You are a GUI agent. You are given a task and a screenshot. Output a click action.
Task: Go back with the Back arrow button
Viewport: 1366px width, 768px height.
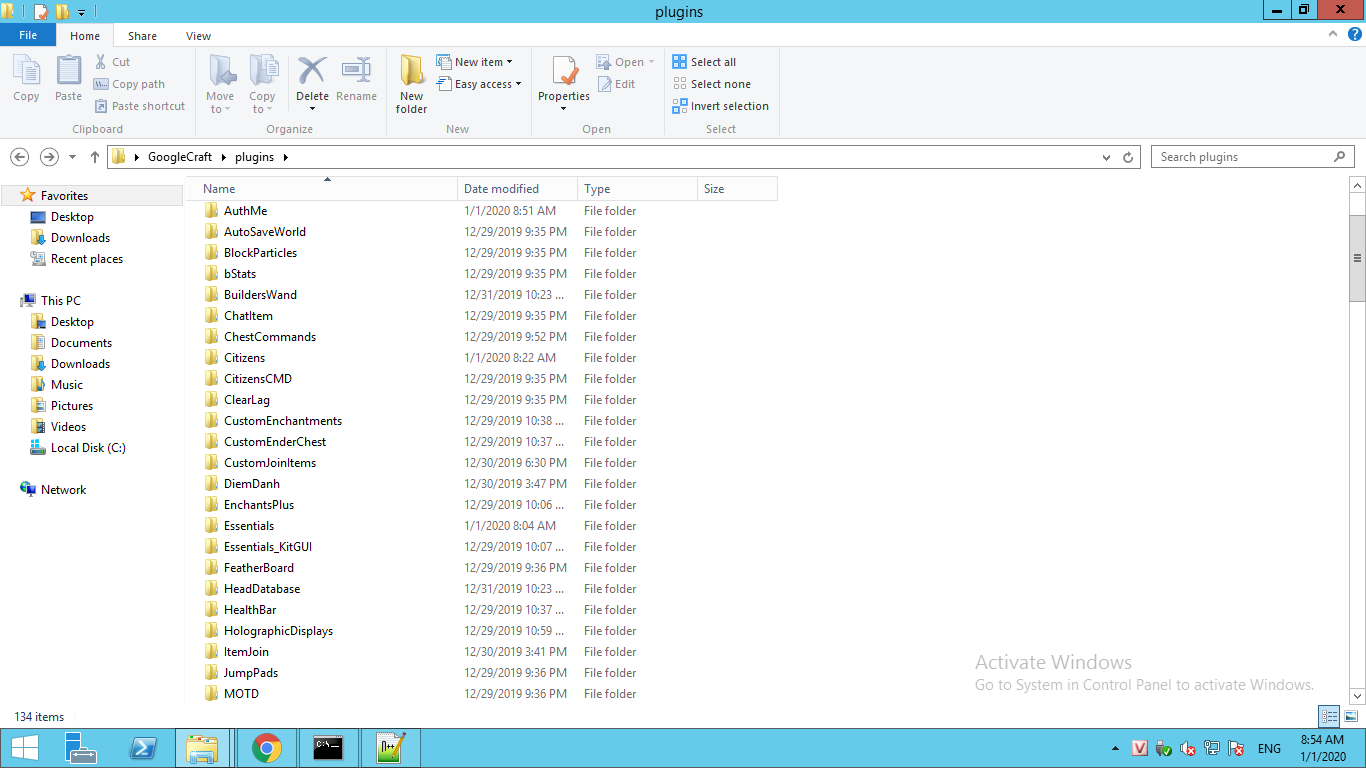tap(19, 157)
